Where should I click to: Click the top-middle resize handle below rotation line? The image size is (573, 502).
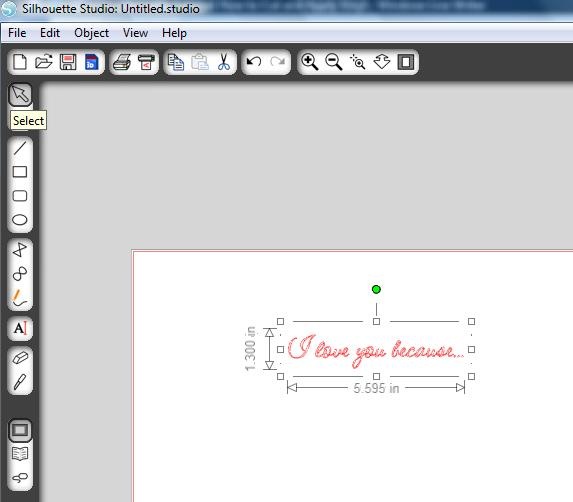coord(376,322)
